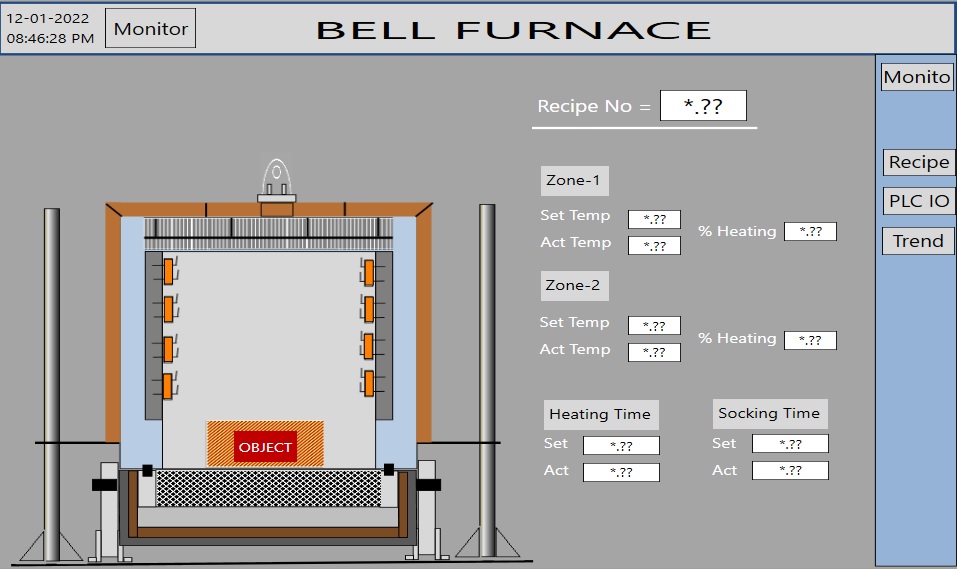This screenshot has width=957, height=569.
Task: Click the BELL FURNACE title
Action: [513, 30]
